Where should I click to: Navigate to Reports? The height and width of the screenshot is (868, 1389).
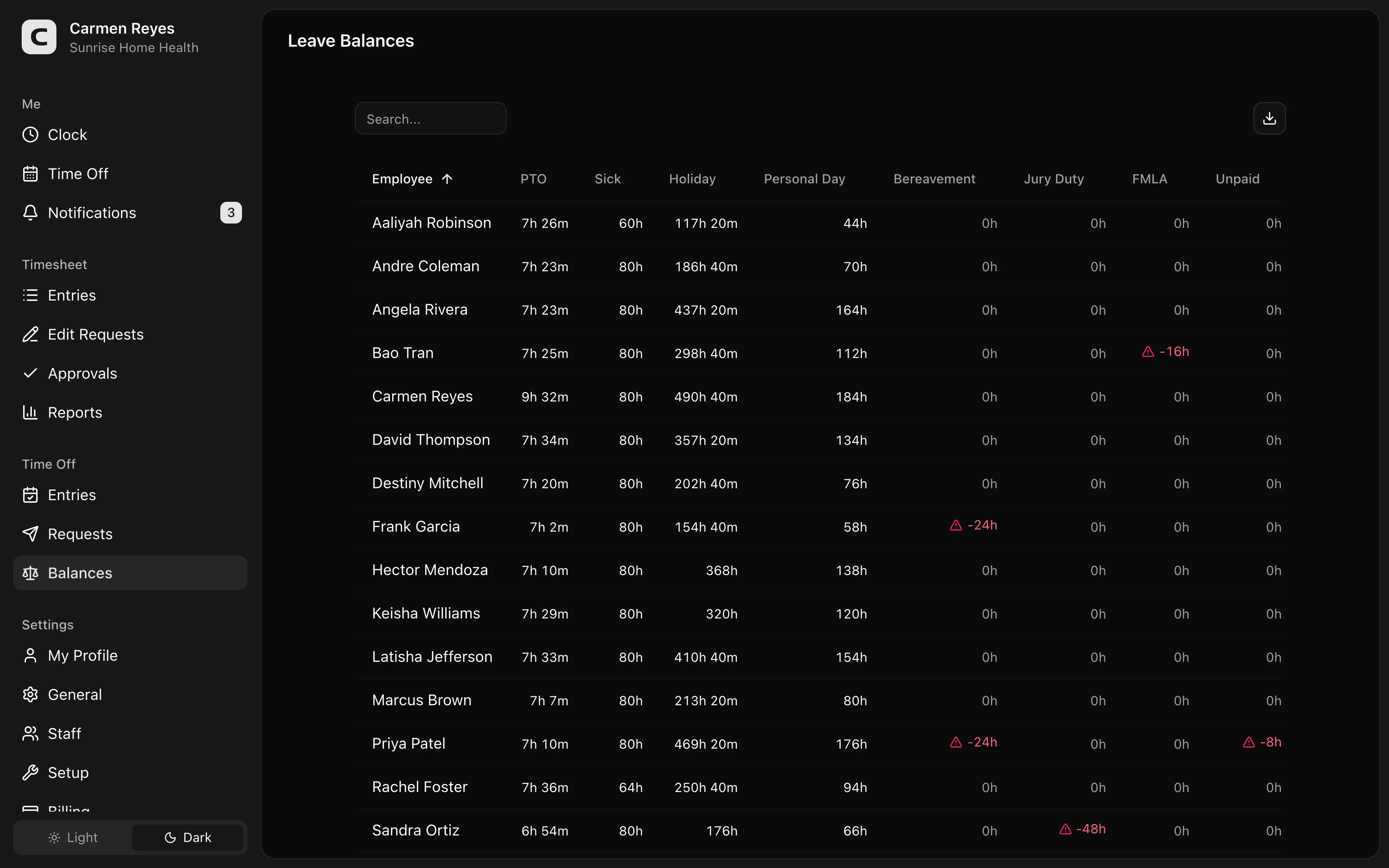click(x=130, y=412)
